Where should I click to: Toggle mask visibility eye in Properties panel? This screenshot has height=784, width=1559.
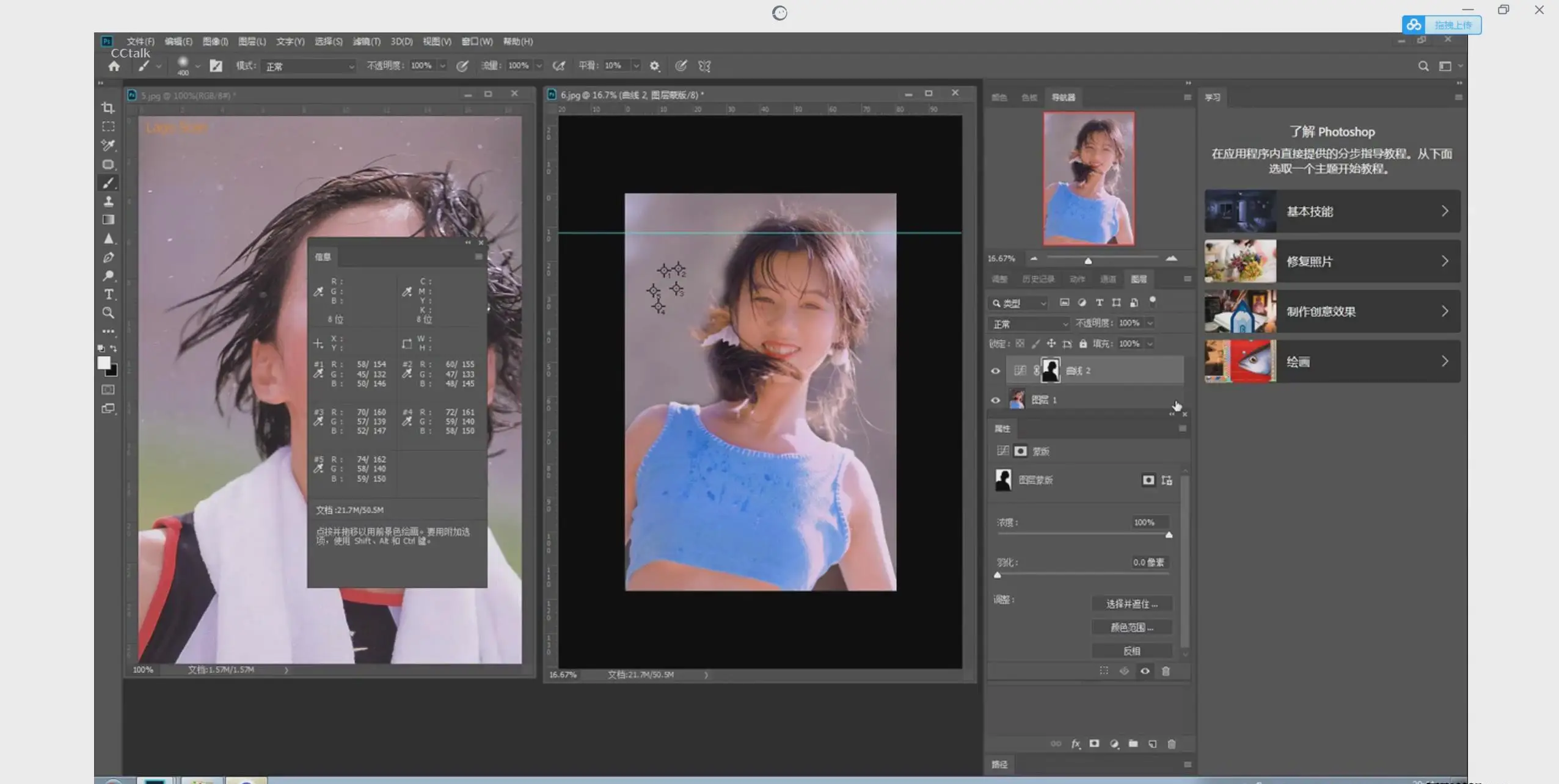[x=1145, y=671]
